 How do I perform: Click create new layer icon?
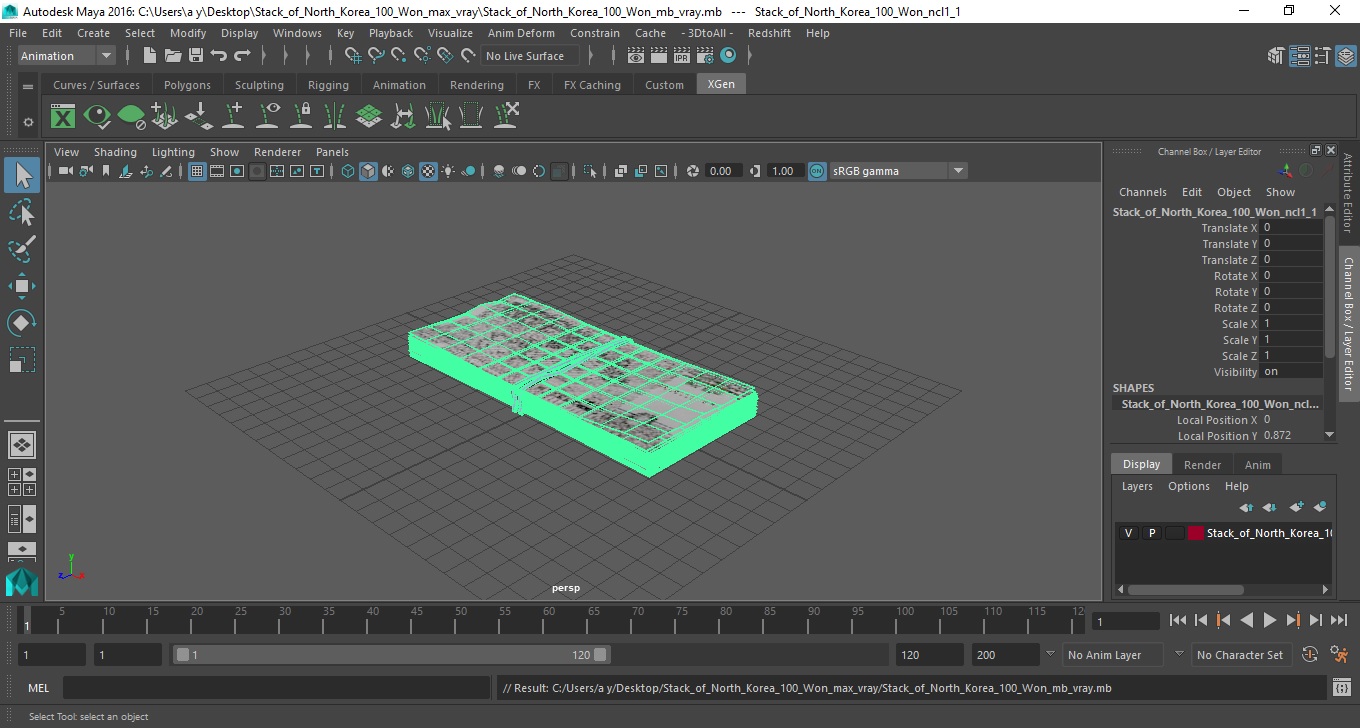click(1296, 508)
